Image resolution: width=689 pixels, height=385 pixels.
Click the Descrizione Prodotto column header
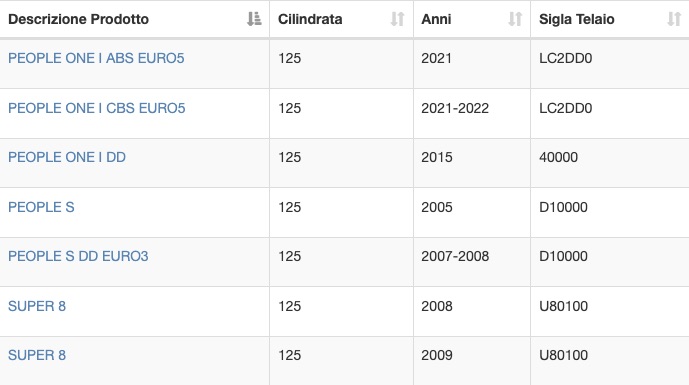[79, 19]
